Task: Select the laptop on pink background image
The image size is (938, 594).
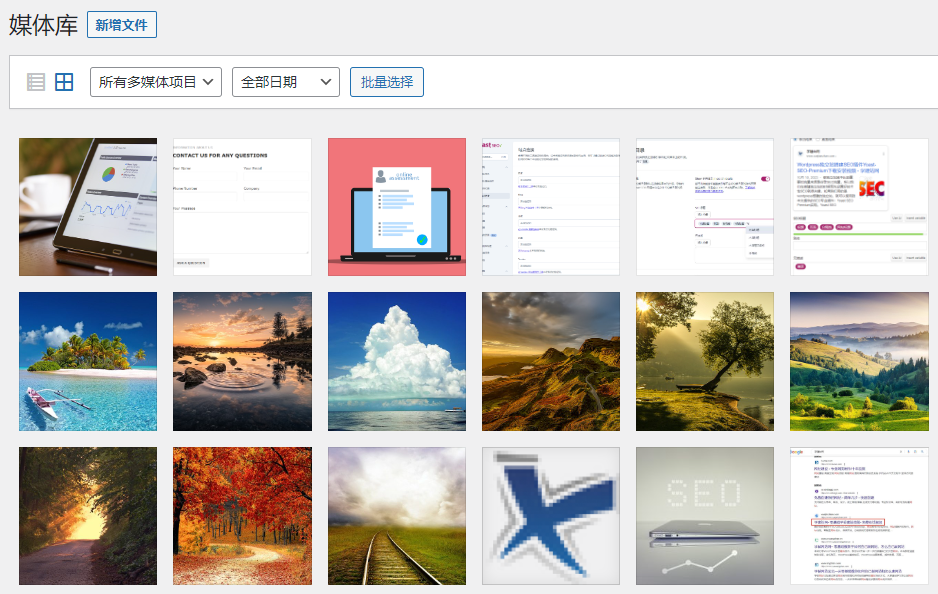Action: click(x=396, y=206)
